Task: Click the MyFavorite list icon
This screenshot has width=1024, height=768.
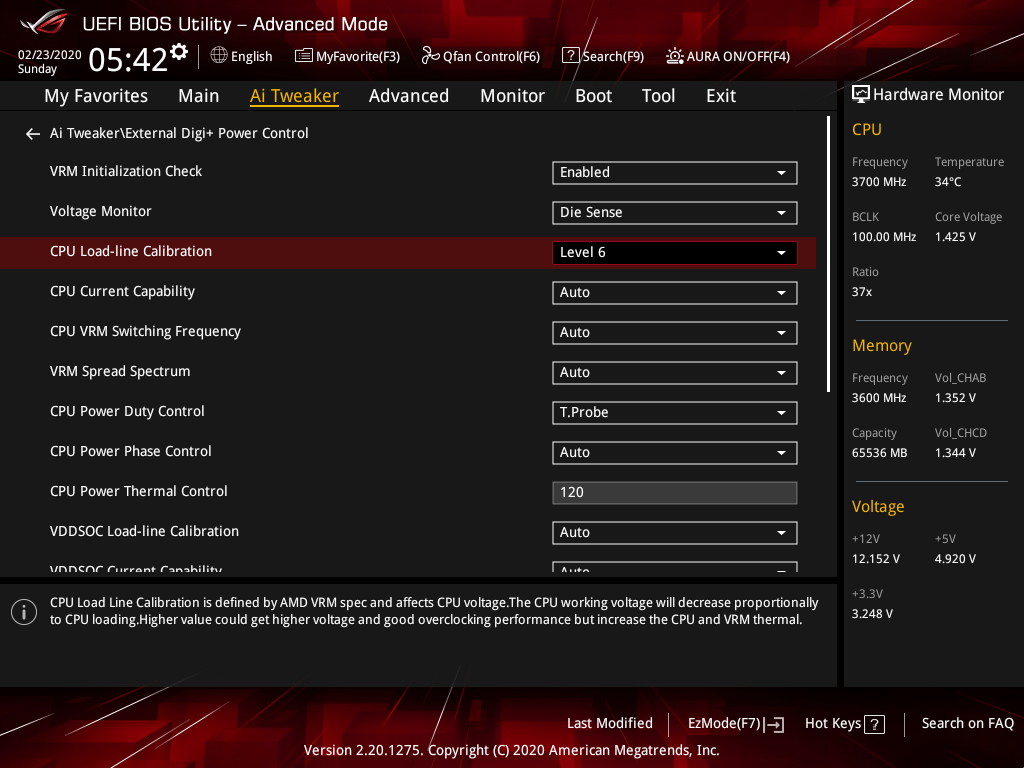Action: pos(304,56)
